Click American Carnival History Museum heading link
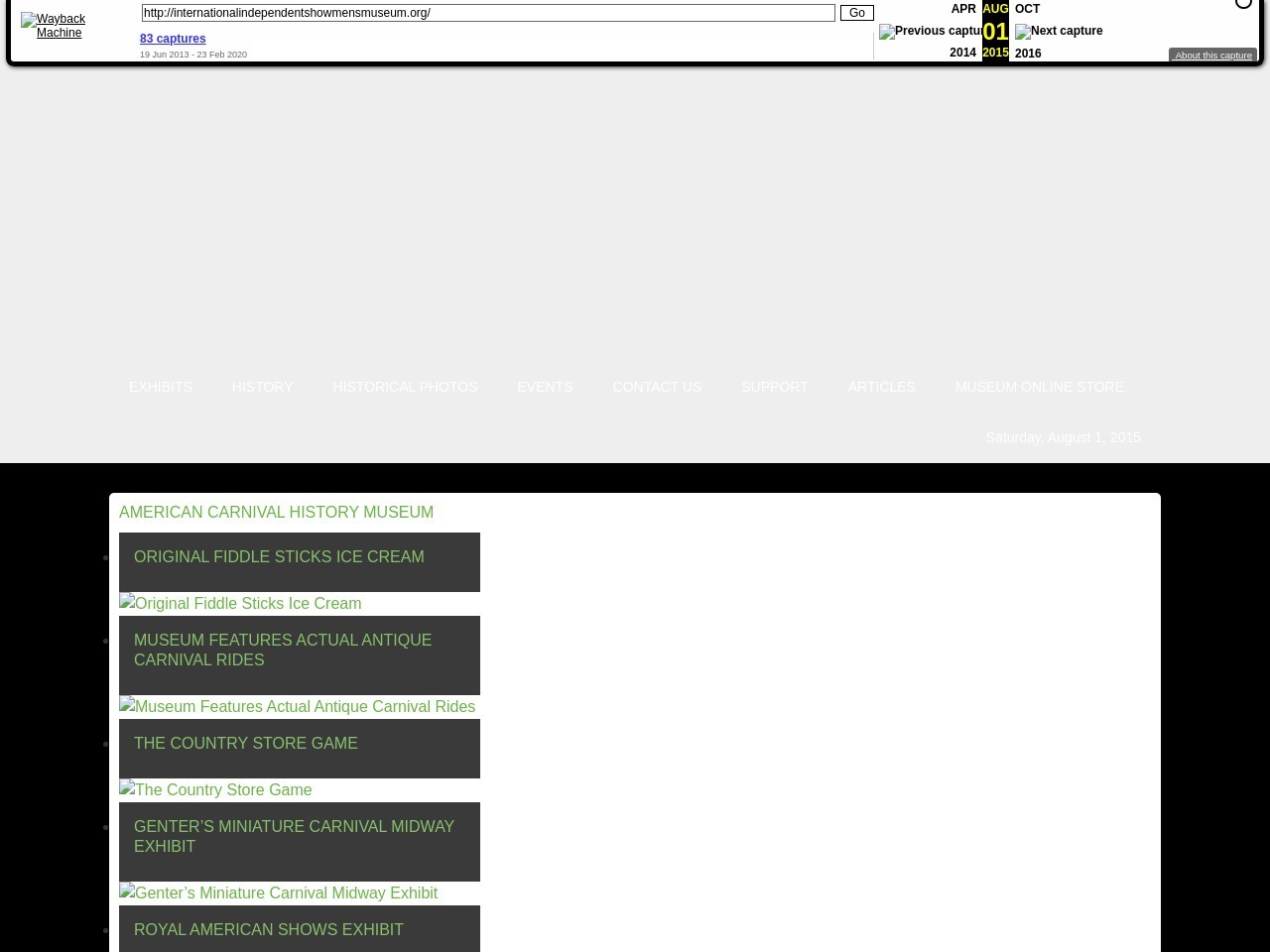 276,513
